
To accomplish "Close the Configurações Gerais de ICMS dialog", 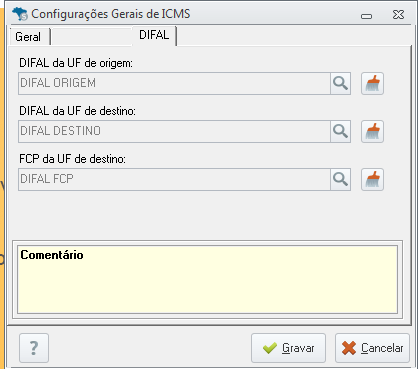I will coord(398,15).
